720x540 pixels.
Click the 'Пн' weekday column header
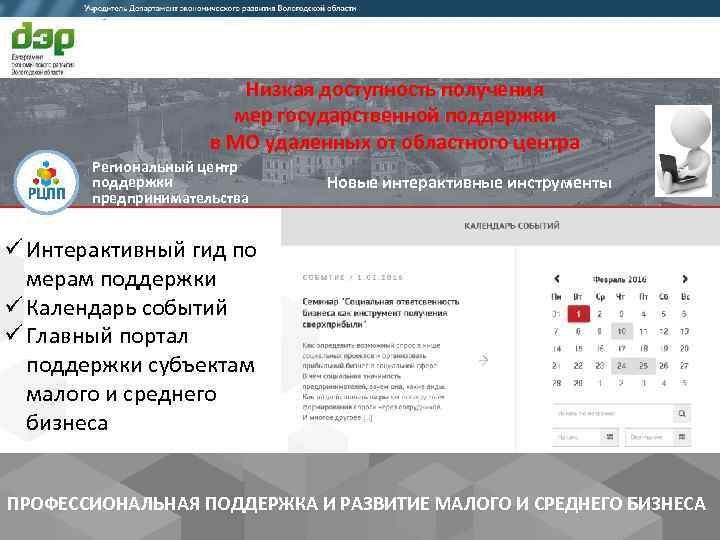tap(557, 297)
